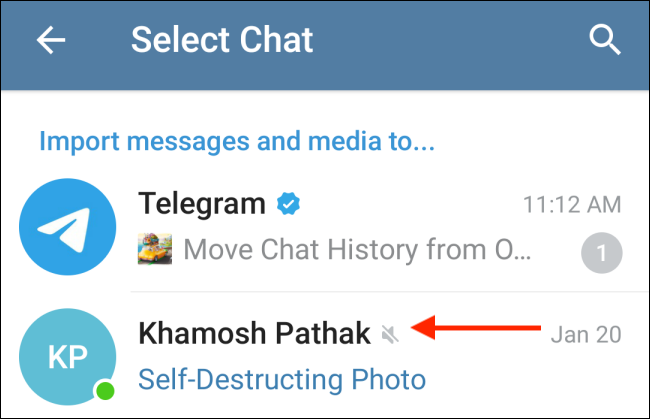Select the Khamosh Pathak chat name
Image resolution: width=650 pixels, height=419 pixels.
pyautogui.click(x=254, y=333)
